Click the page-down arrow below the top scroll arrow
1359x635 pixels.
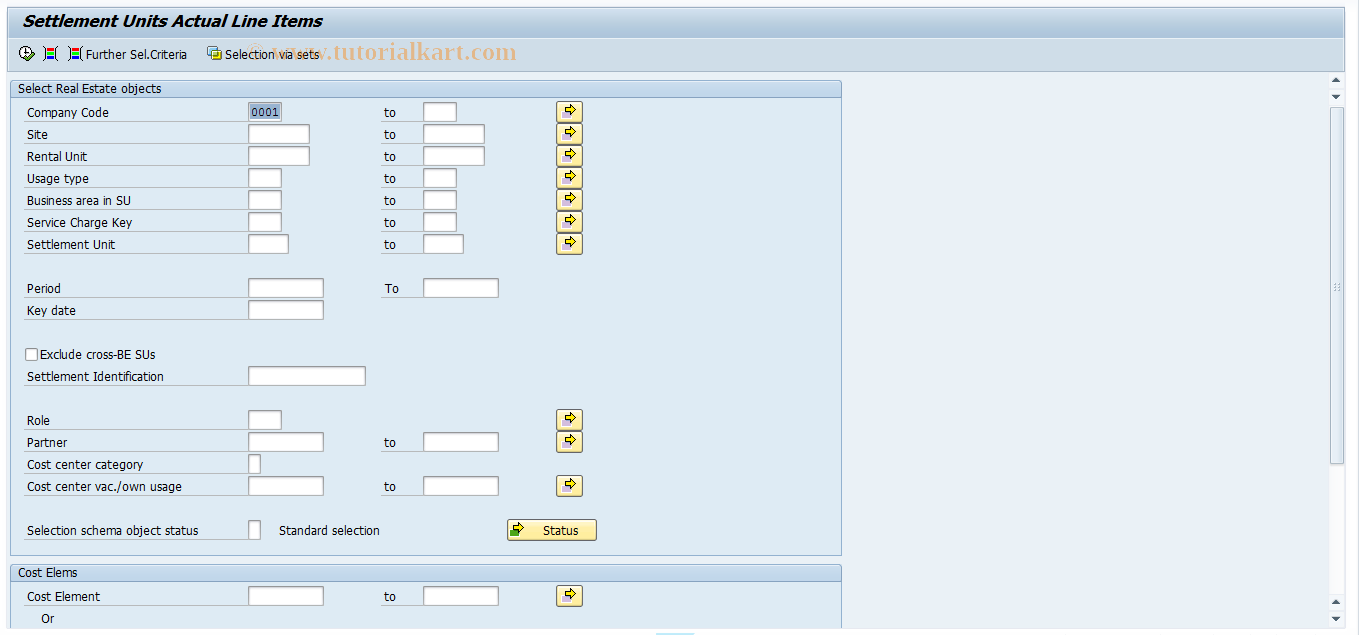(x=1337, y=97)
